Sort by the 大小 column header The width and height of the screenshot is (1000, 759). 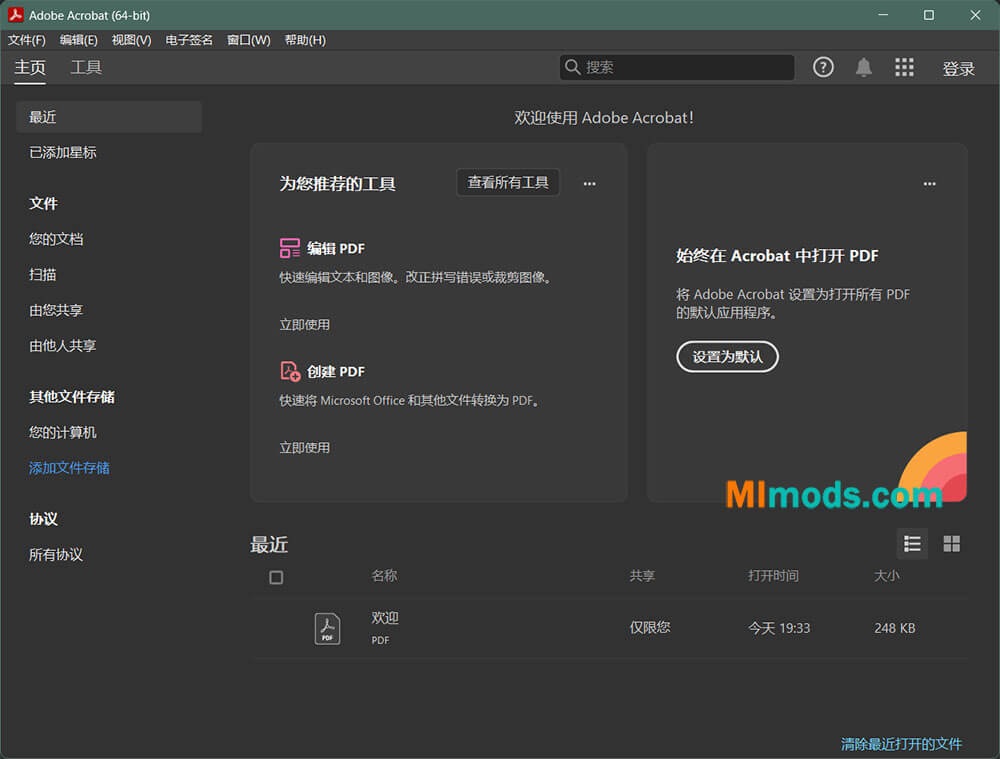click(x=886, y=576)
